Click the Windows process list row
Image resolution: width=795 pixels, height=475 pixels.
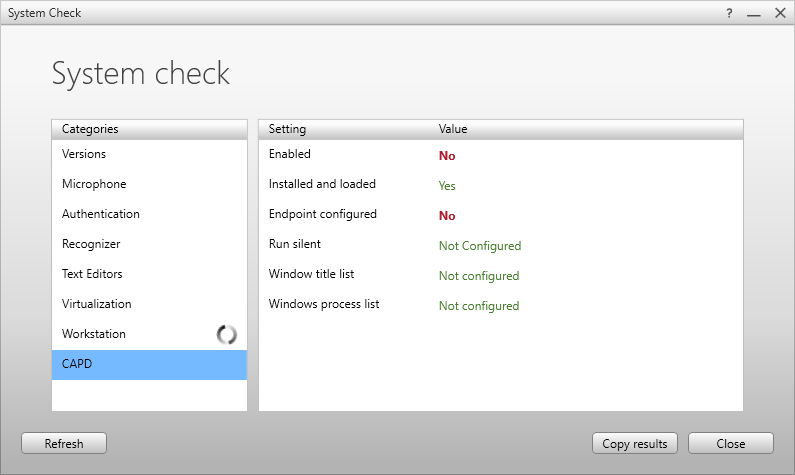tap(324, 305)
